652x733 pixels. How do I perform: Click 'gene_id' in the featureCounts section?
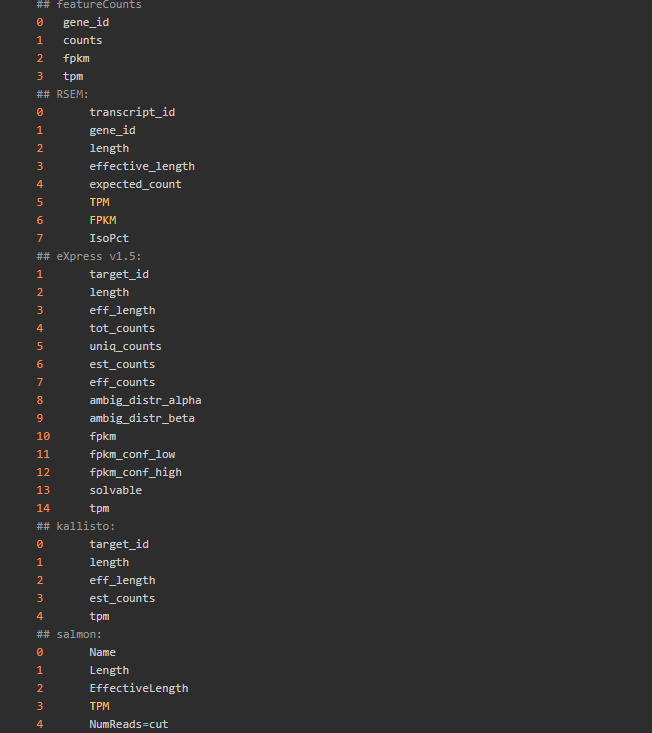coord(86,22)
